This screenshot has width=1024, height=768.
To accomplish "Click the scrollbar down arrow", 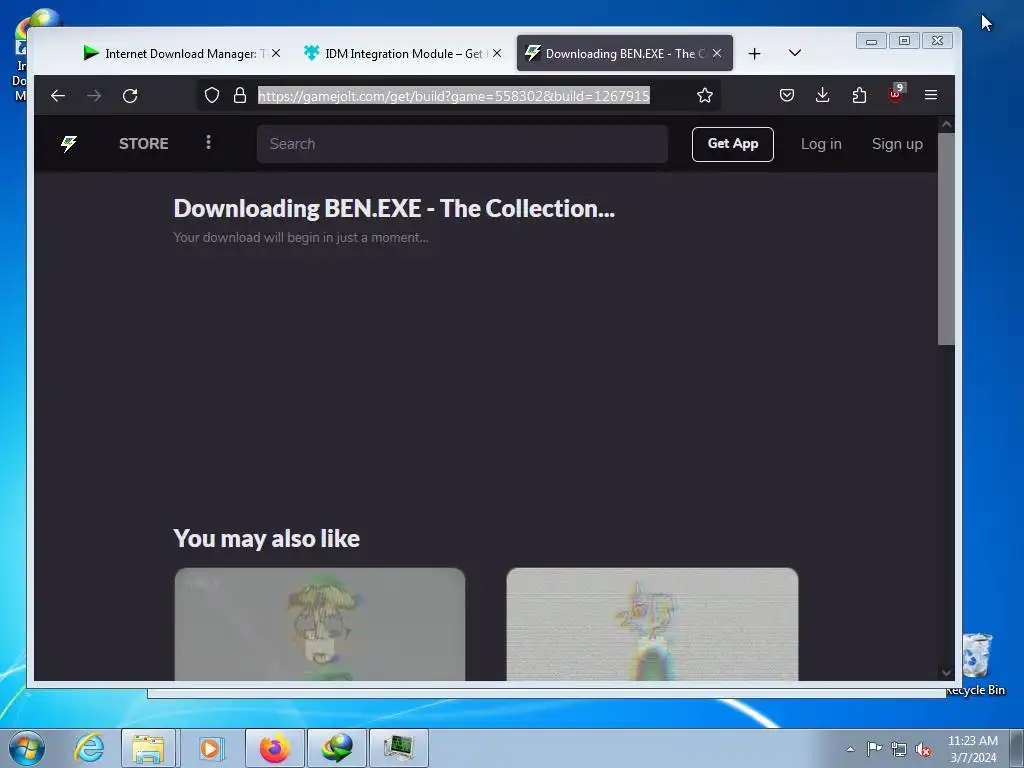I will 946,673.
